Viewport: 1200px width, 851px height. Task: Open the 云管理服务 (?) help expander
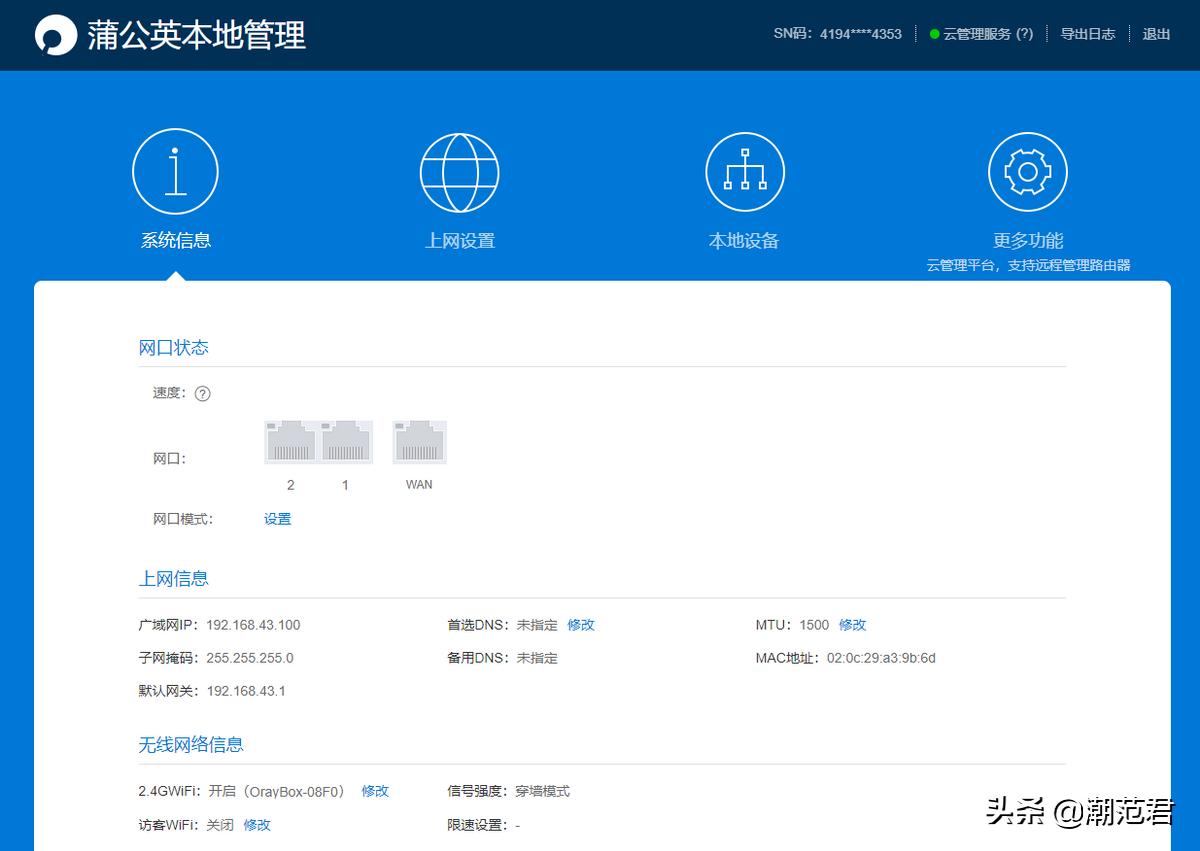click(1024, 33)
